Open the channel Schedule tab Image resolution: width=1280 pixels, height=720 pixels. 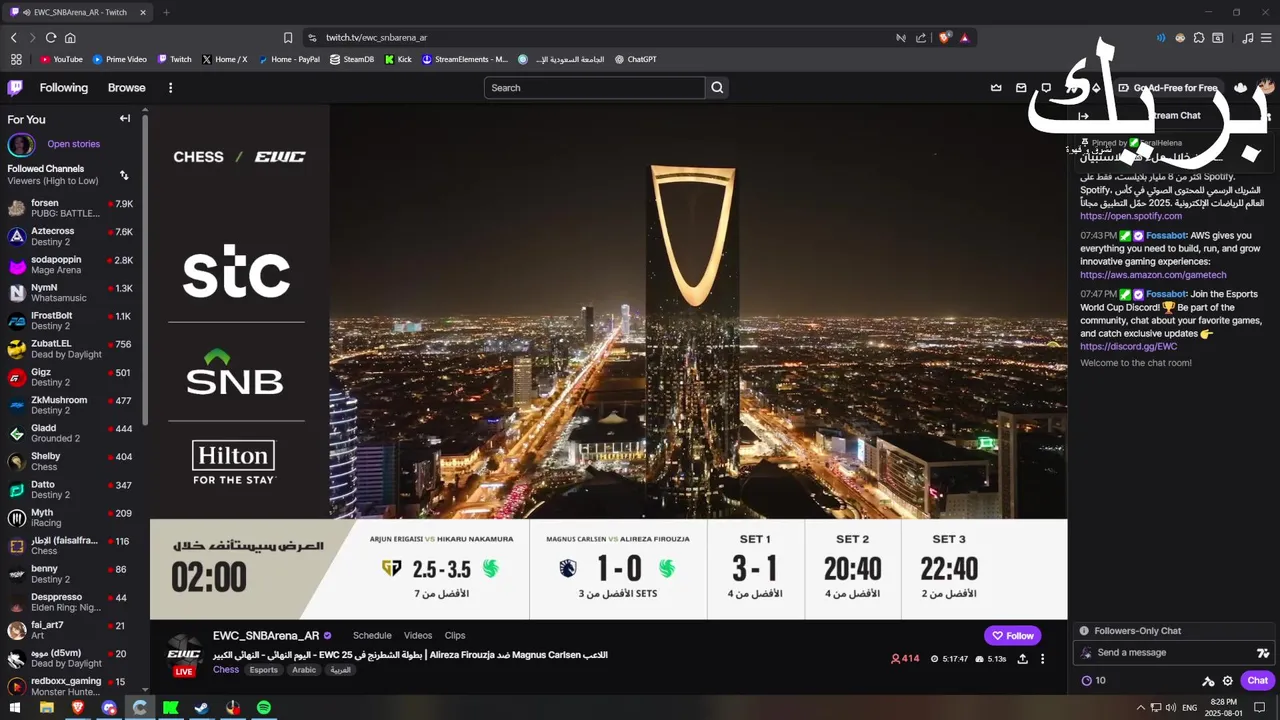click(372, 636)
